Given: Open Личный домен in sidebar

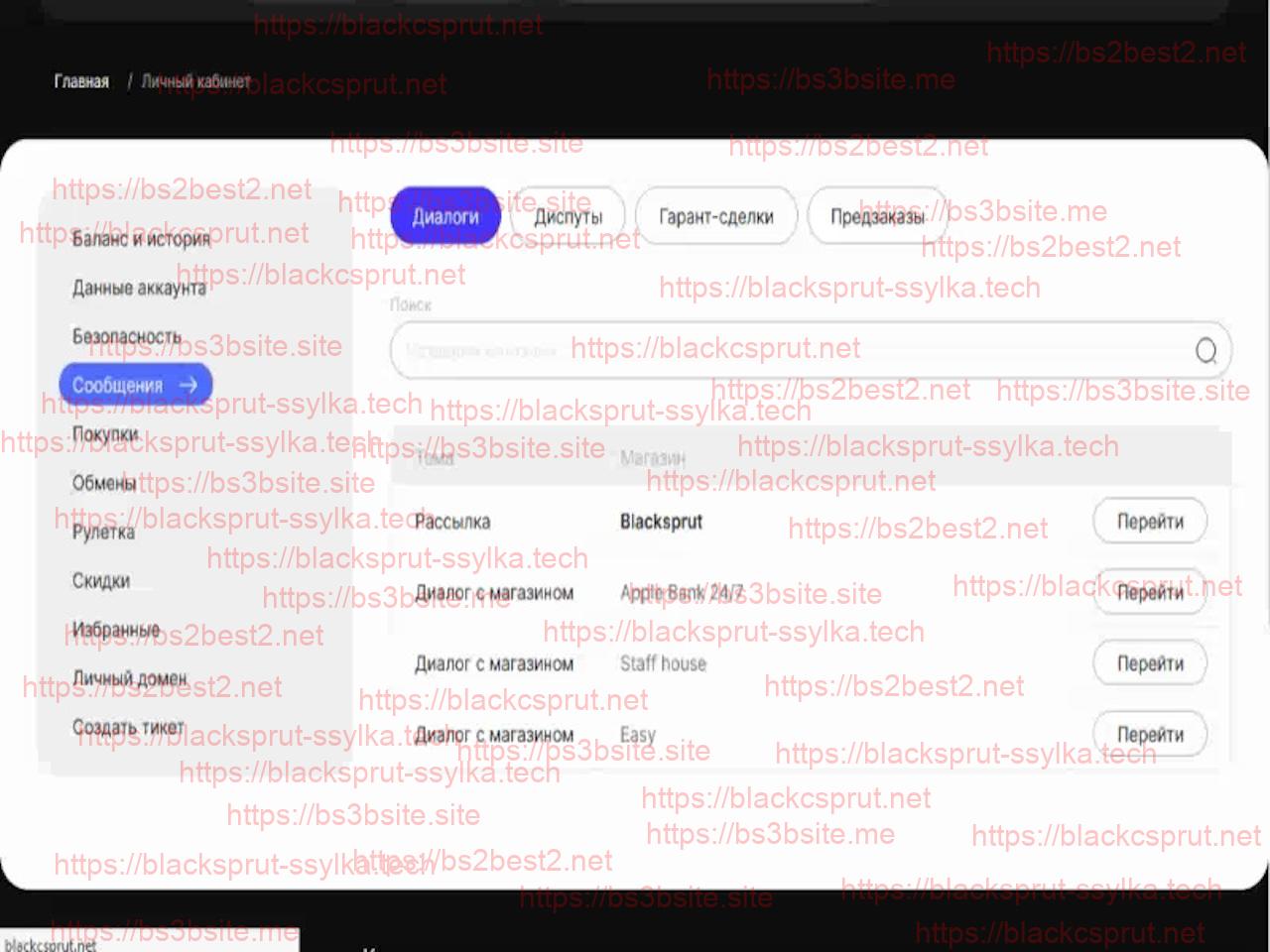Looking at the screenshot, I should pyautogui.click(x=129, y=678).
